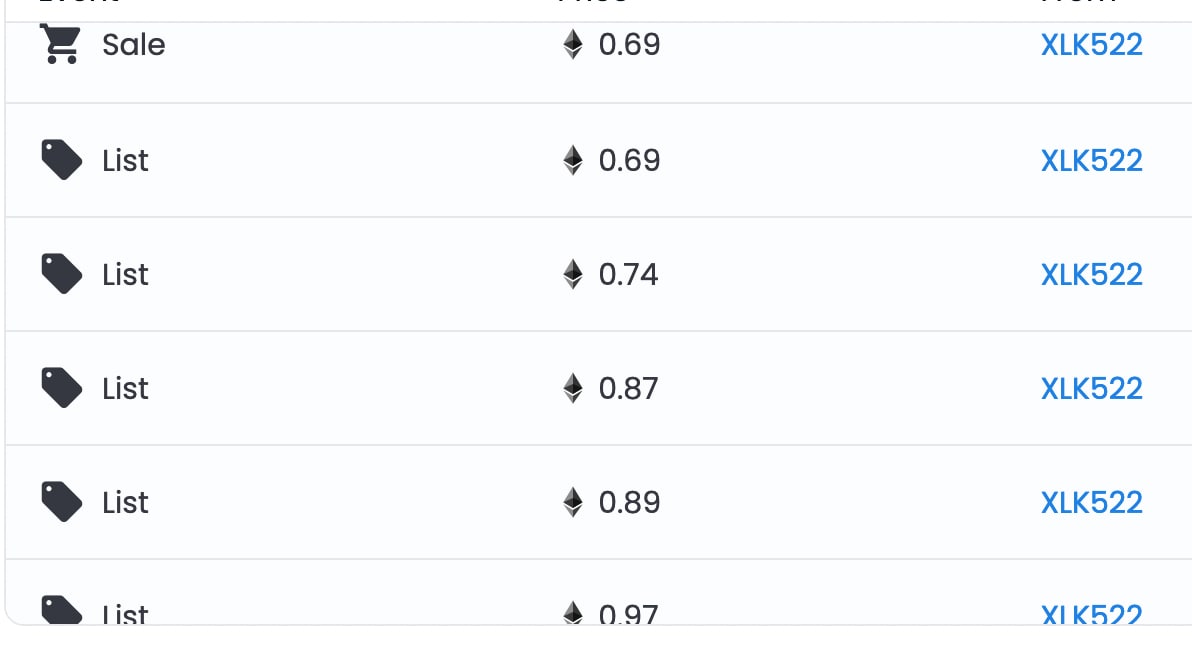Open the XLK522 link in the 0.87 row

click(1092, 388)
